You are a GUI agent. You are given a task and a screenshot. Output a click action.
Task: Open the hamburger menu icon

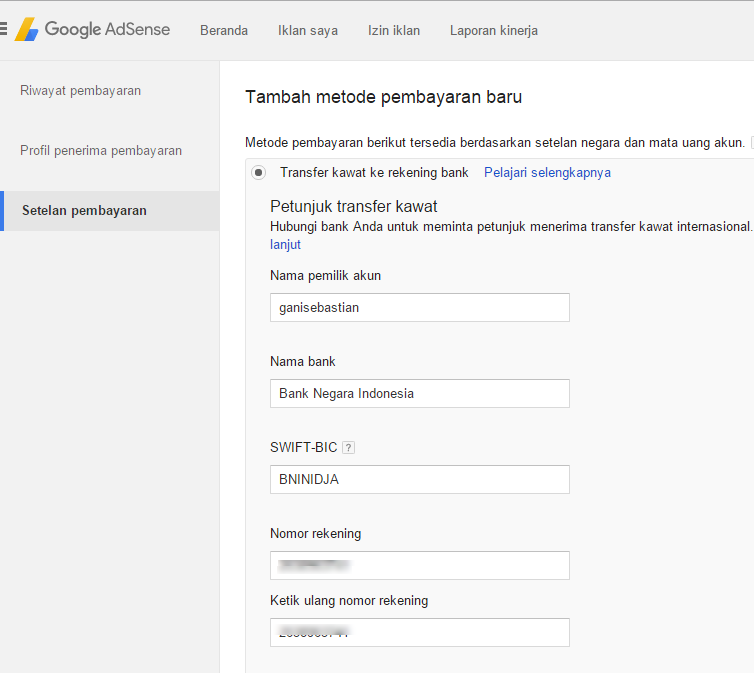(x=3, y=29)
